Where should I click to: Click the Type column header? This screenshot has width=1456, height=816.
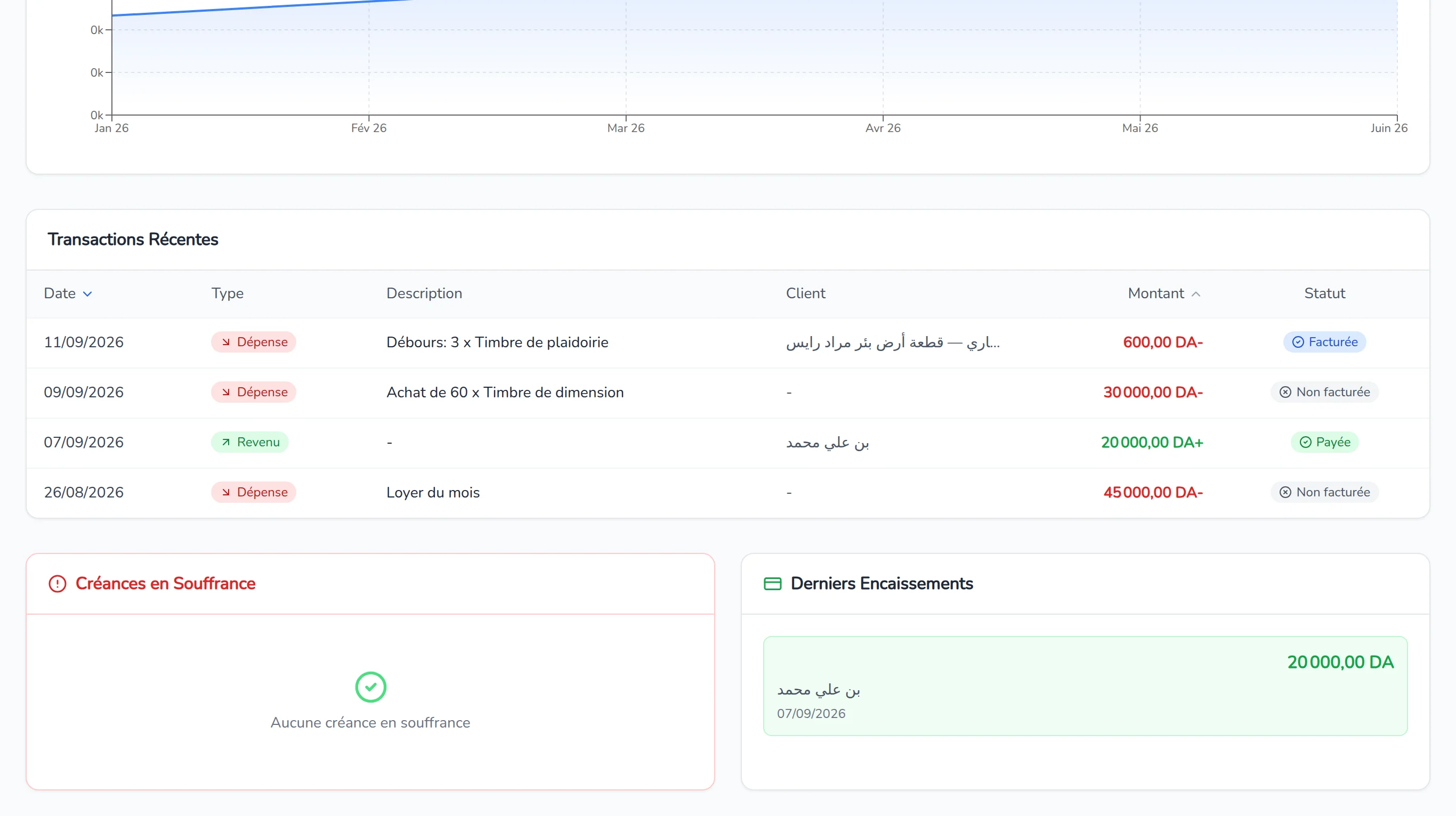pos(227,293)
